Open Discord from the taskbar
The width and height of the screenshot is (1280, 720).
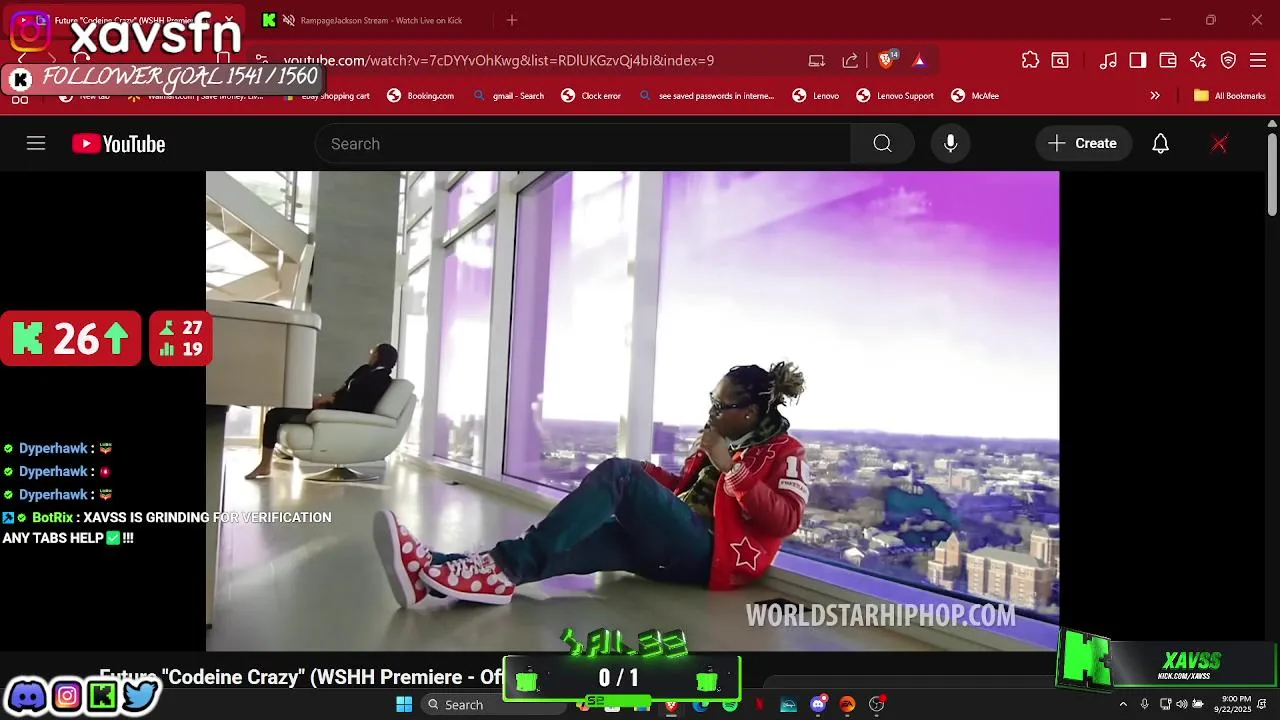click(818, 705)
